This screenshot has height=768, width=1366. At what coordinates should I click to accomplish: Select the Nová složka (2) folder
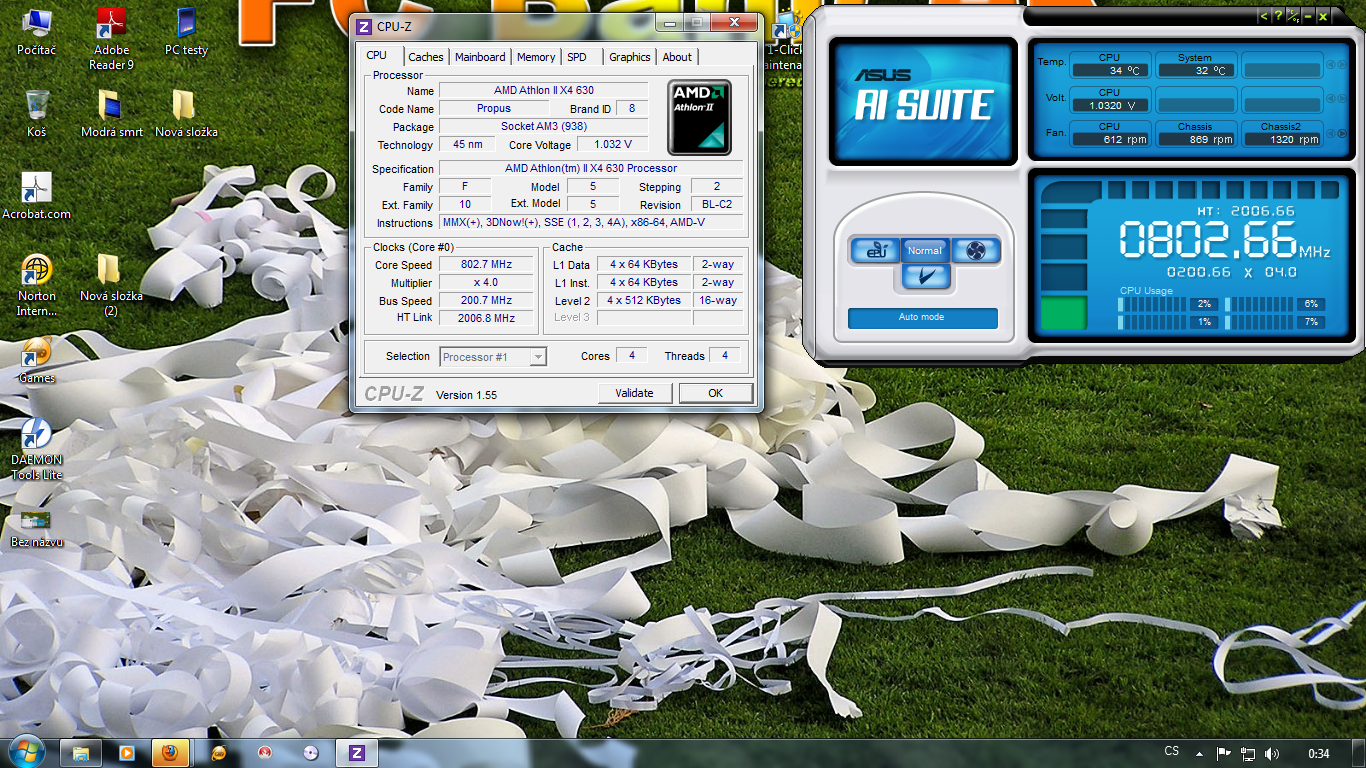point(111,285)
